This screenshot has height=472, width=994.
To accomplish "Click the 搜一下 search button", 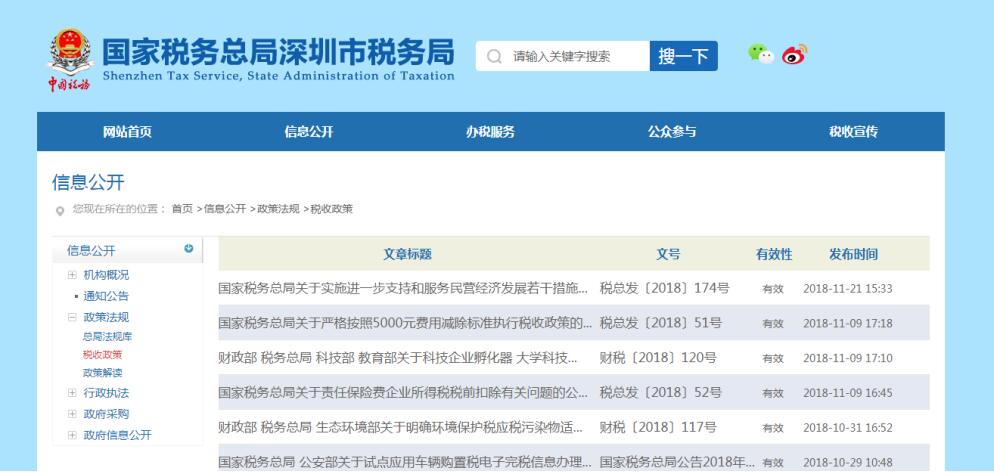I will 683,56.
